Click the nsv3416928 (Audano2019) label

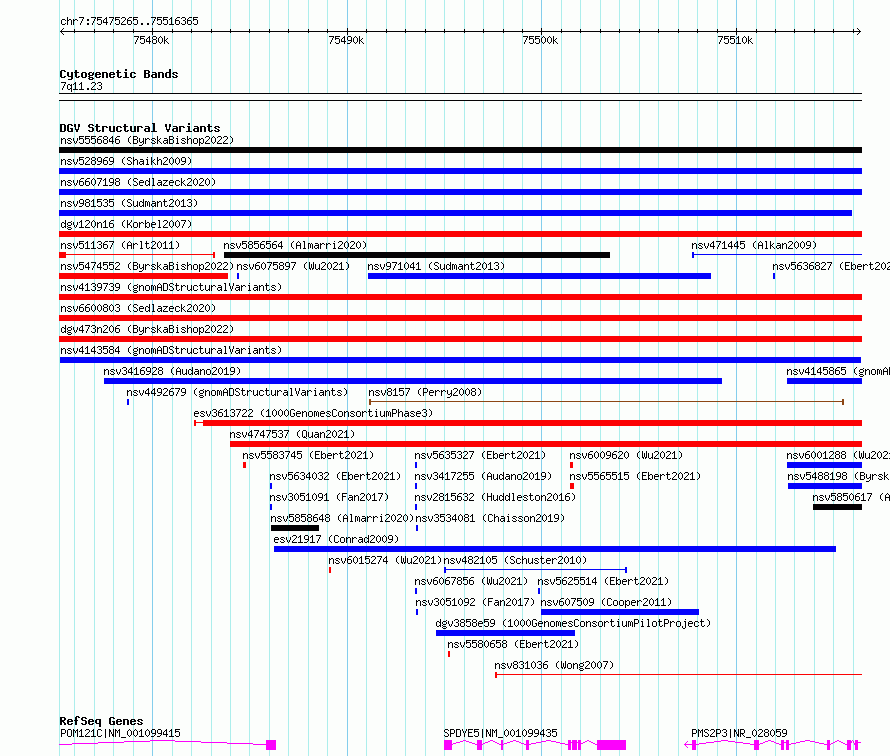pos(172,371)
